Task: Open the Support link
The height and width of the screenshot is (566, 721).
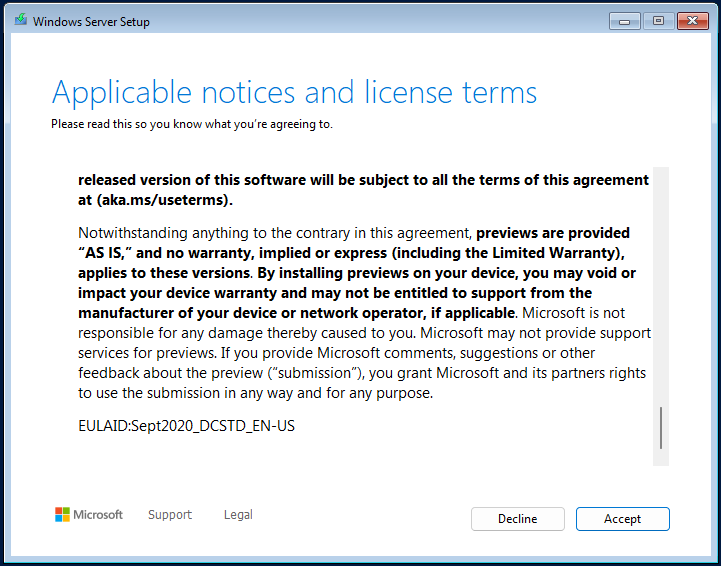Action: pos(170,515)
